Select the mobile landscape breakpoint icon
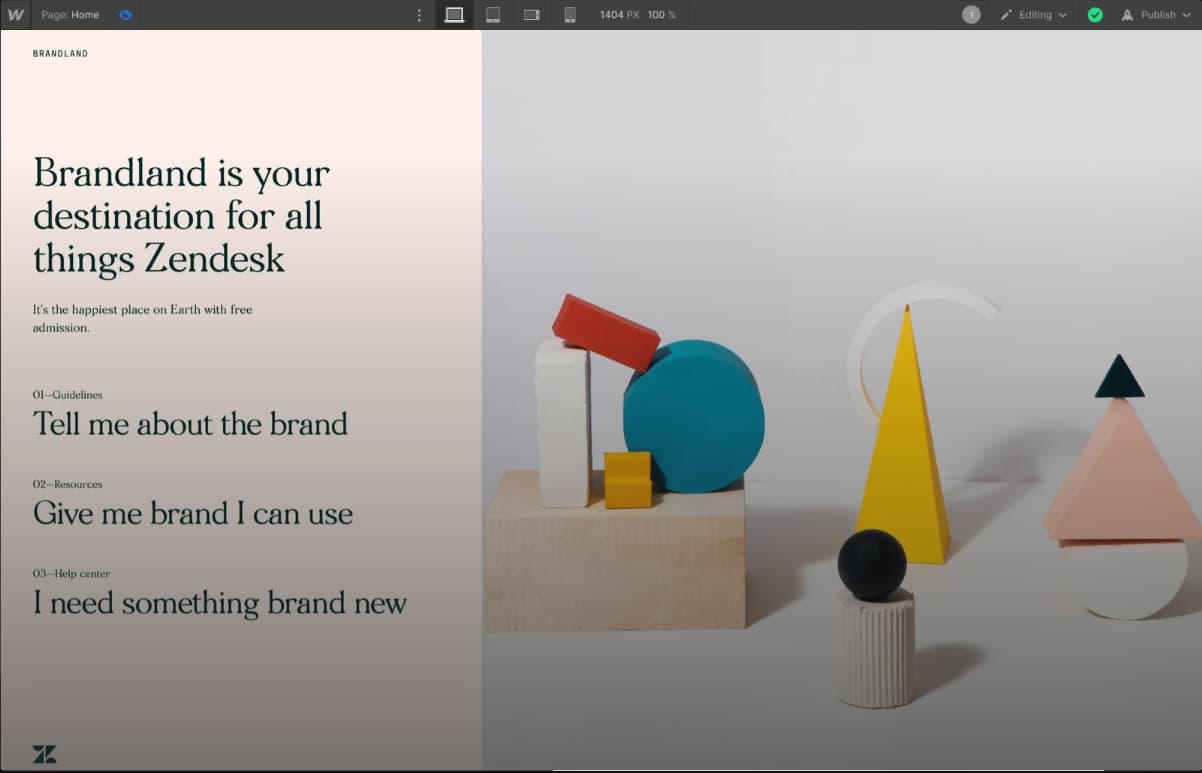1202x773 pixels. 531,15
